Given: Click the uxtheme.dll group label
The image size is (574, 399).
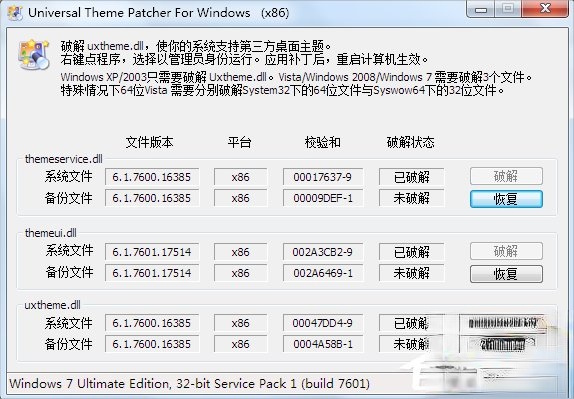Looking at the screenshot, I should (52, 305).
